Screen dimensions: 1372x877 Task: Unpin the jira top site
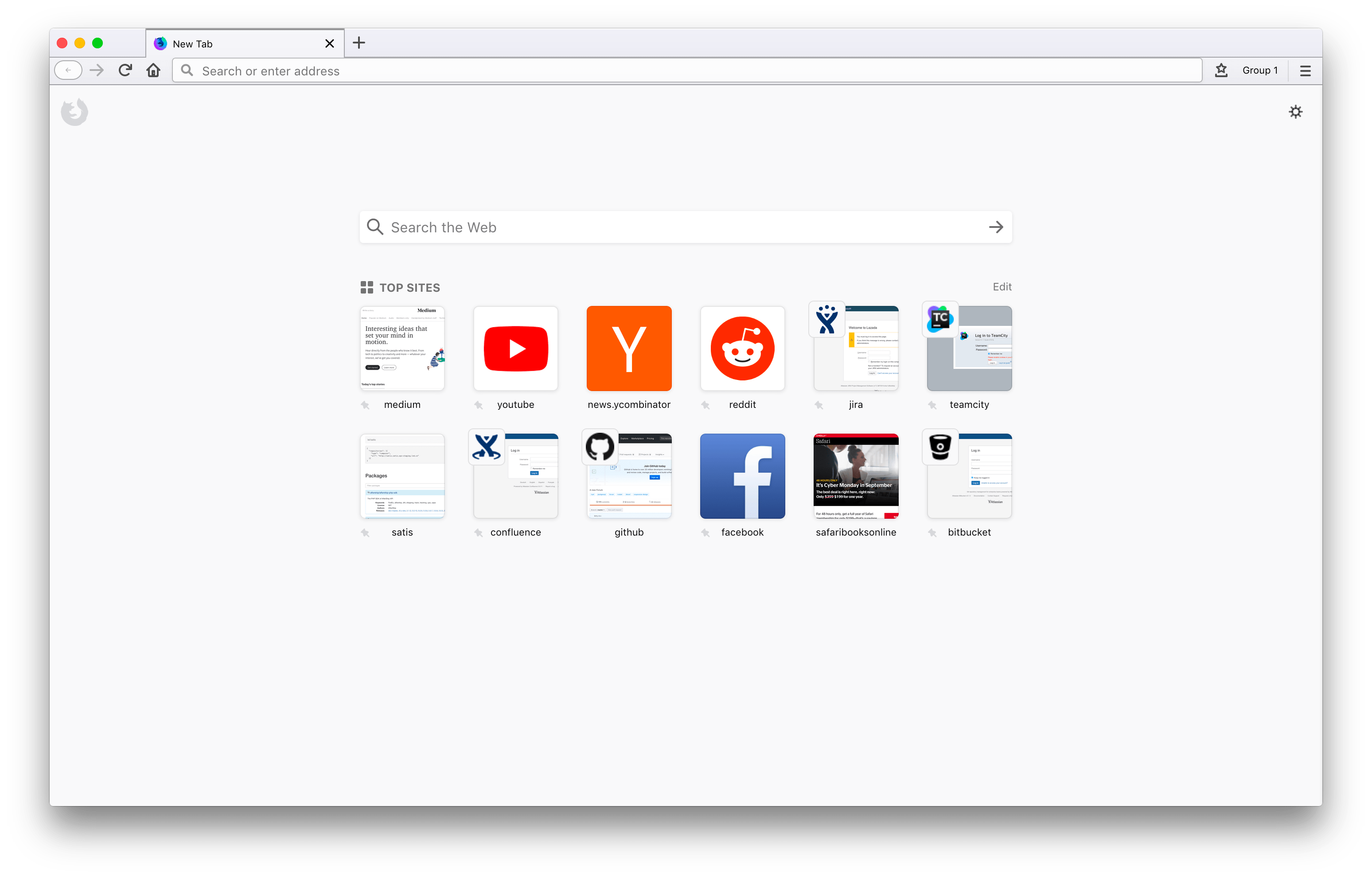pyautogui.click(x=819, y=405)
